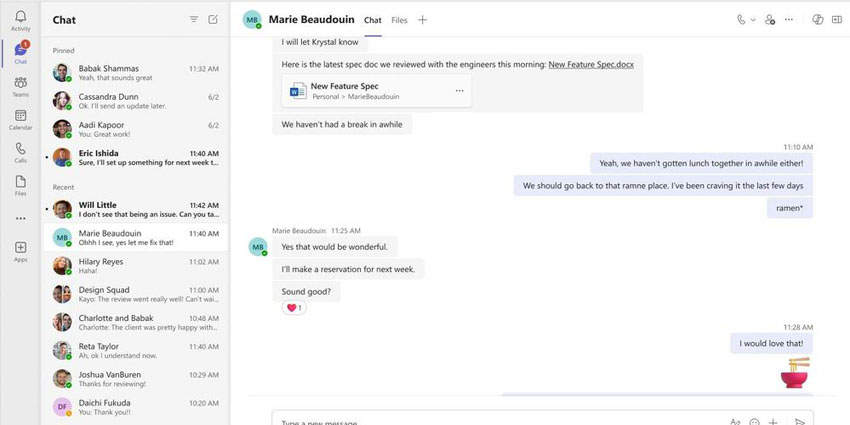Click the message 'I would love that!'
The height and width of the screenshot is (425, 850).
tap(771, 343)
